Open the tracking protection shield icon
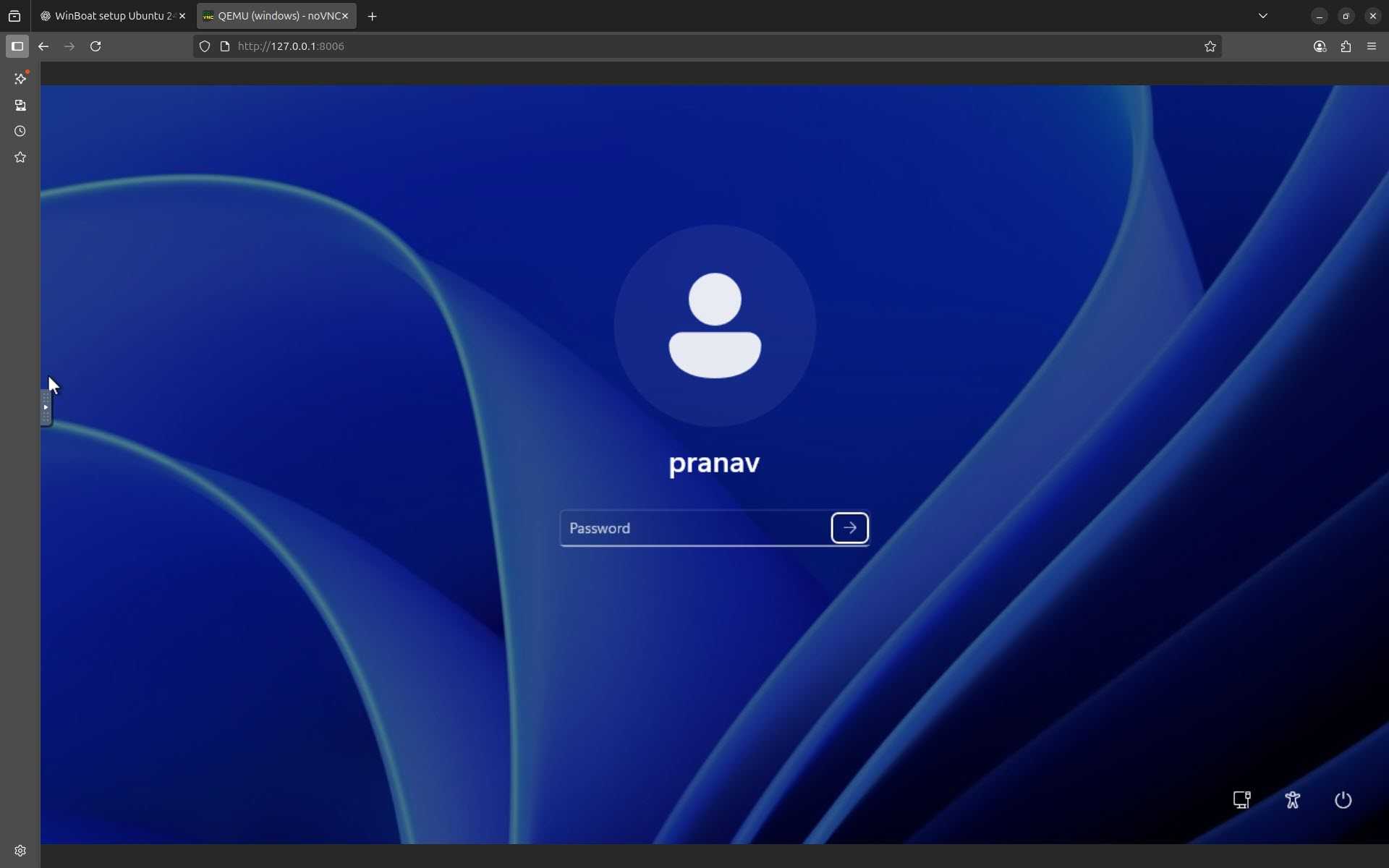This screenshot has height=868, width=1389. (x=205, y=46)
